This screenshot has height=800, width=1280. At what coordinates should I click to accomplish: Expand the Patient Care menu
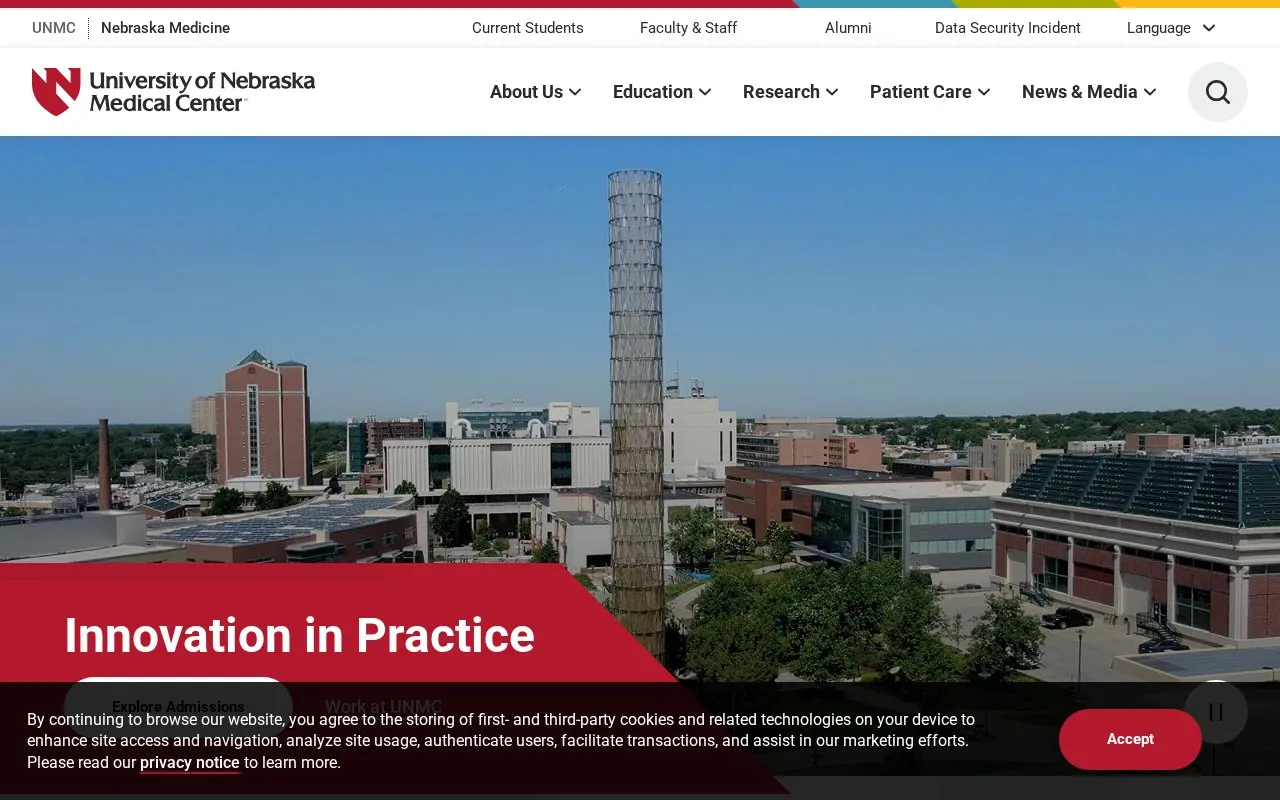(x=930, y=92)
